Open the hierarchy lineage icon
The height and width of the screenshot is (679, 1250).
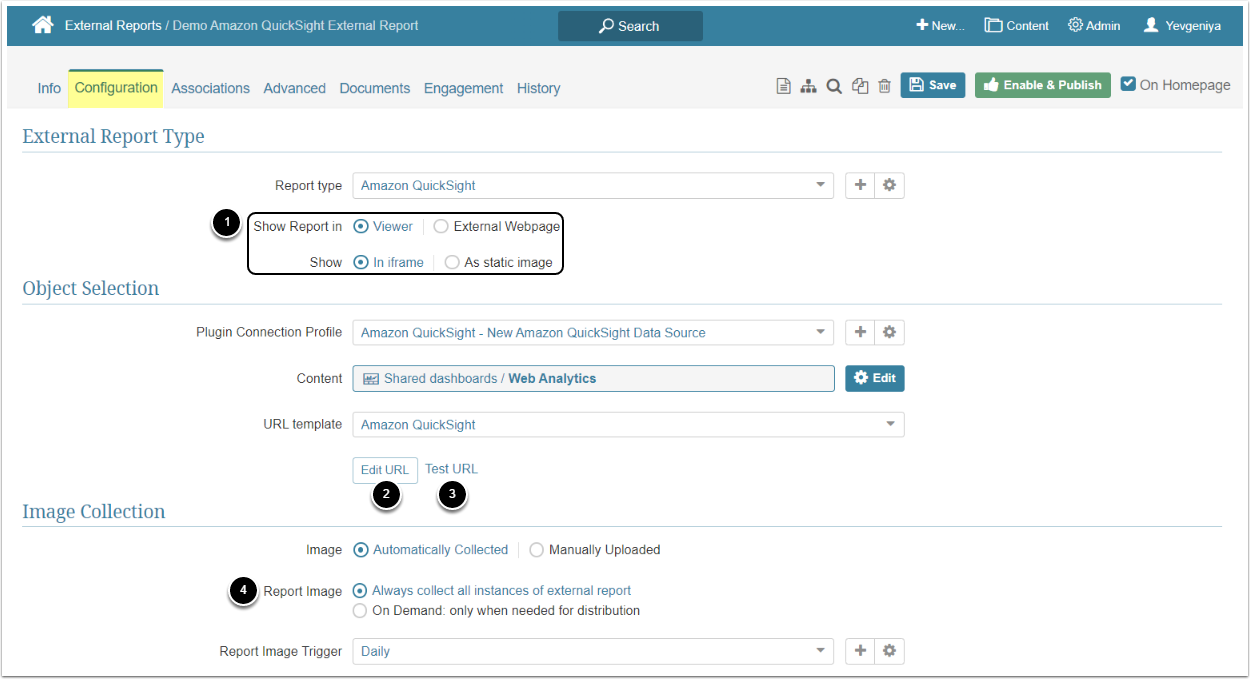point(809,87)
